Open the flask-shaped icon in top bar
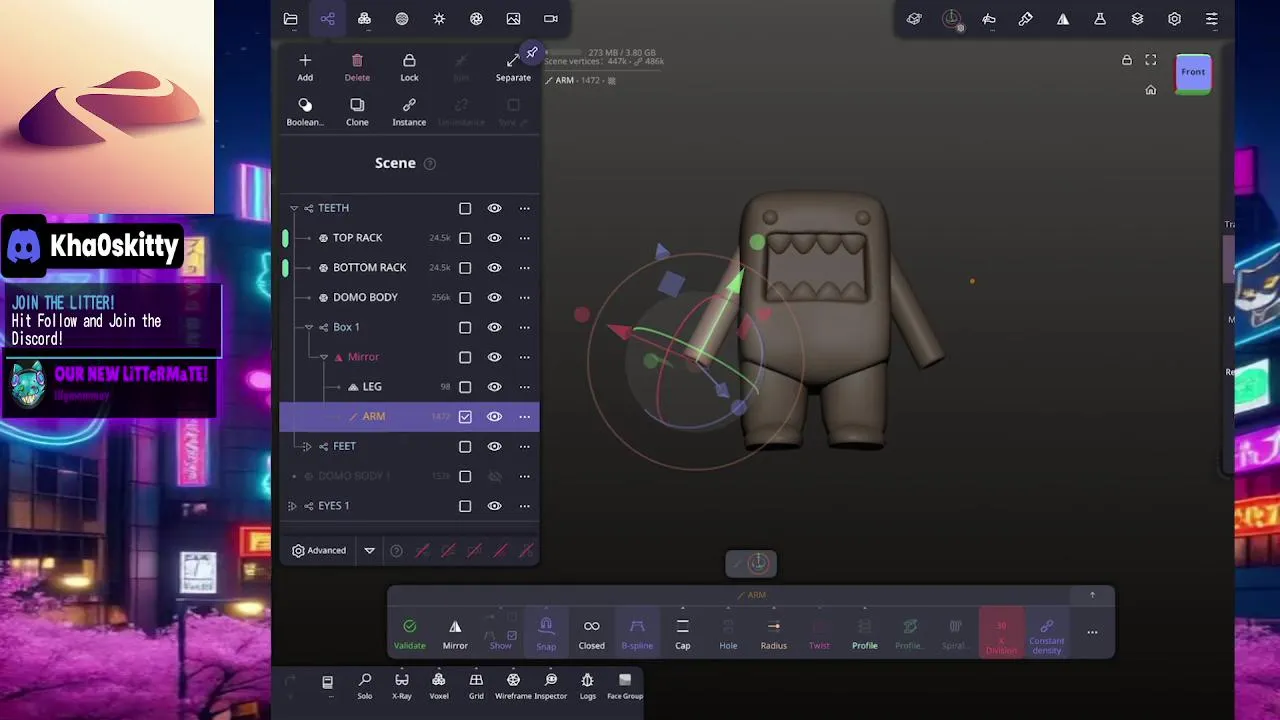This screenshot has width=1280, height=720. click(1100, 19)
